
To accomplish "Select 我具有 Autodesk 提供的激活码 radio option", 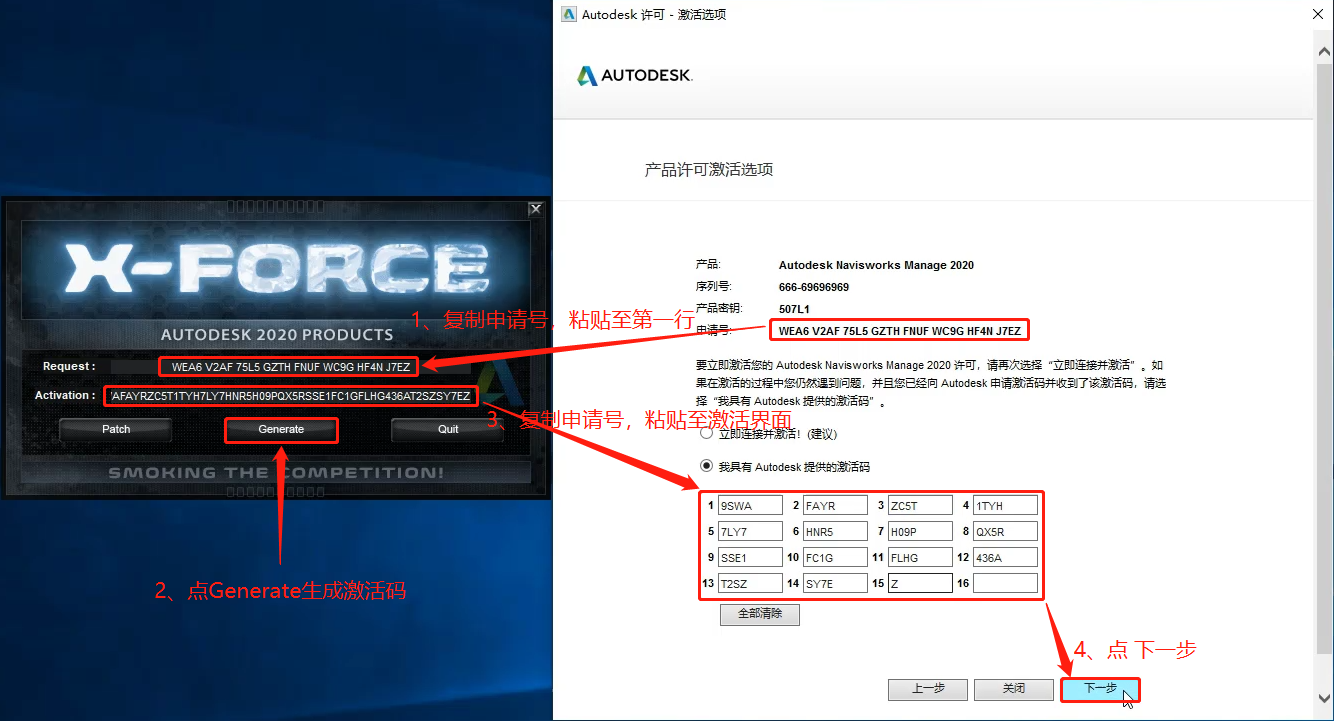I will pyautogui.click(x=707, y=466).
